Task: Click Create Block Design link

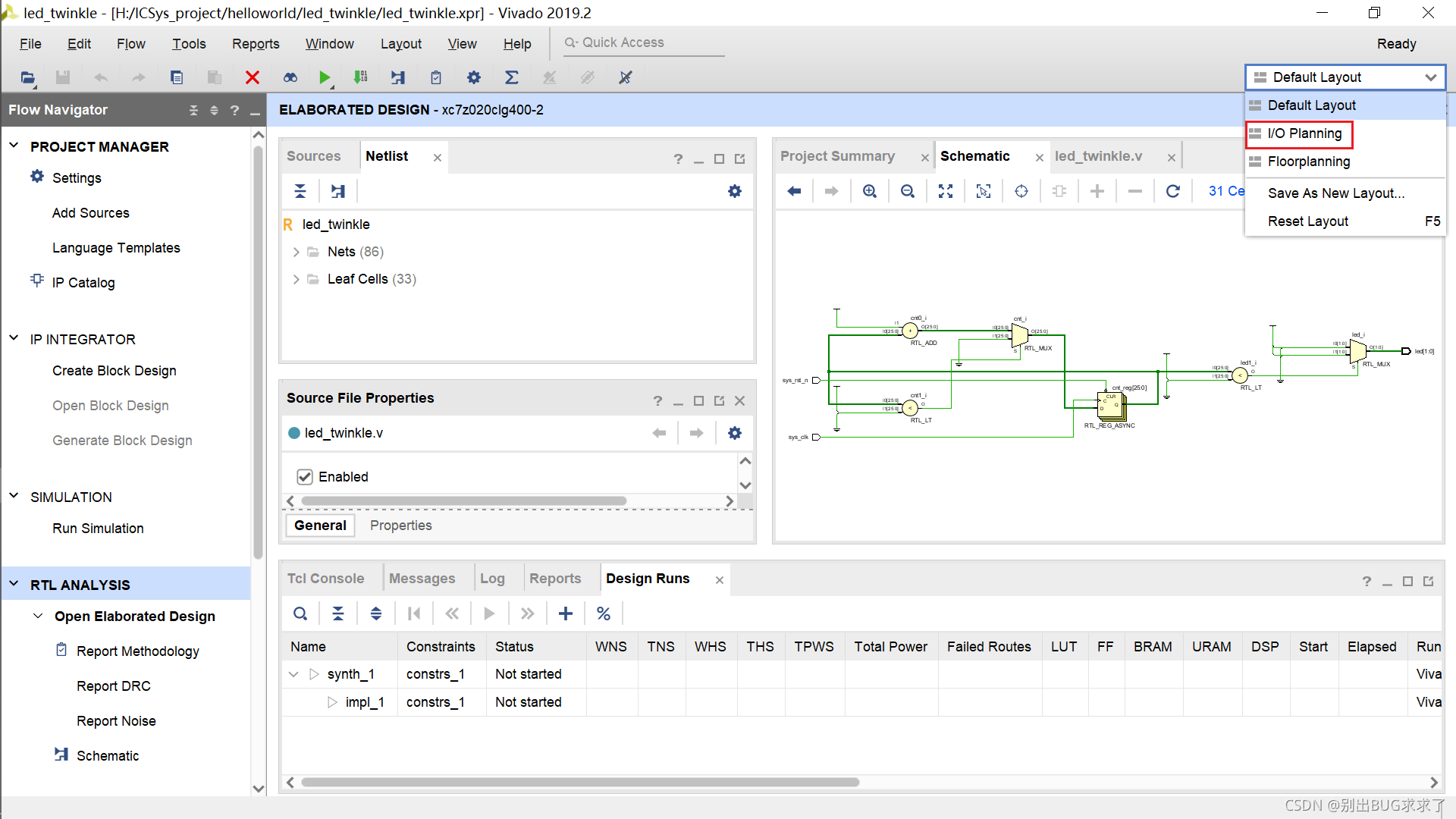Action: click(114, 371)
